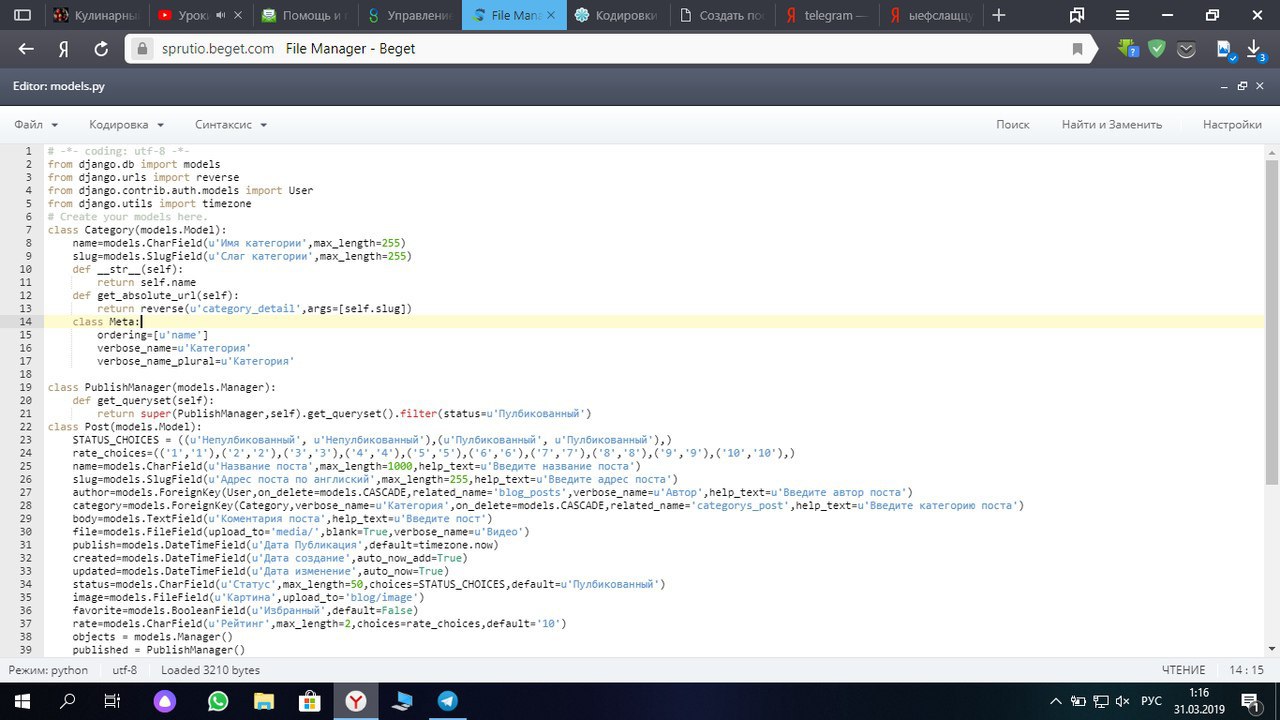Show hidden system tray icons
Image resolution: width=1280 pixels, height=720 pixels.
(x=1056, y=700)
